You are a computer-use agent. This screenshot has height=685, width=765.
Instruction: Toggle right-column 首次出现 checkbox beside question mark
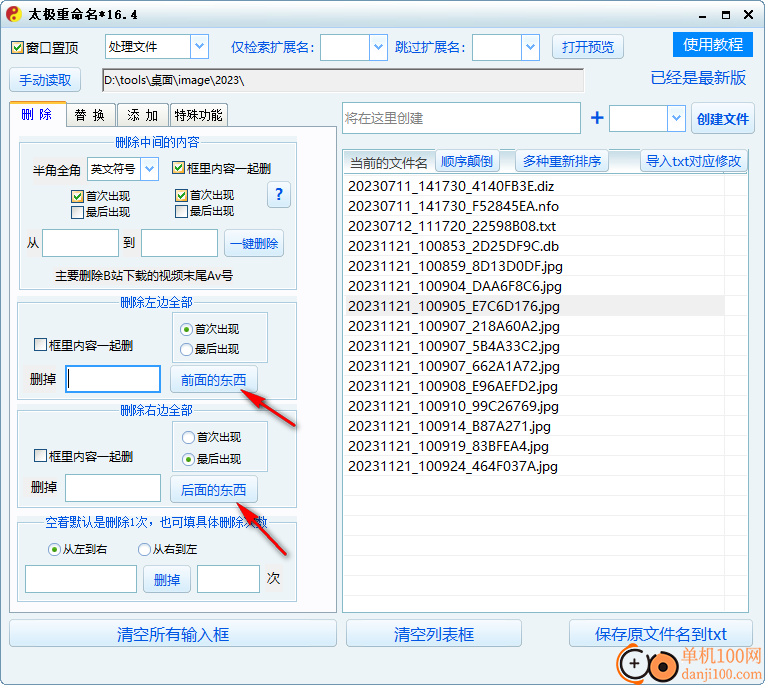181,195
